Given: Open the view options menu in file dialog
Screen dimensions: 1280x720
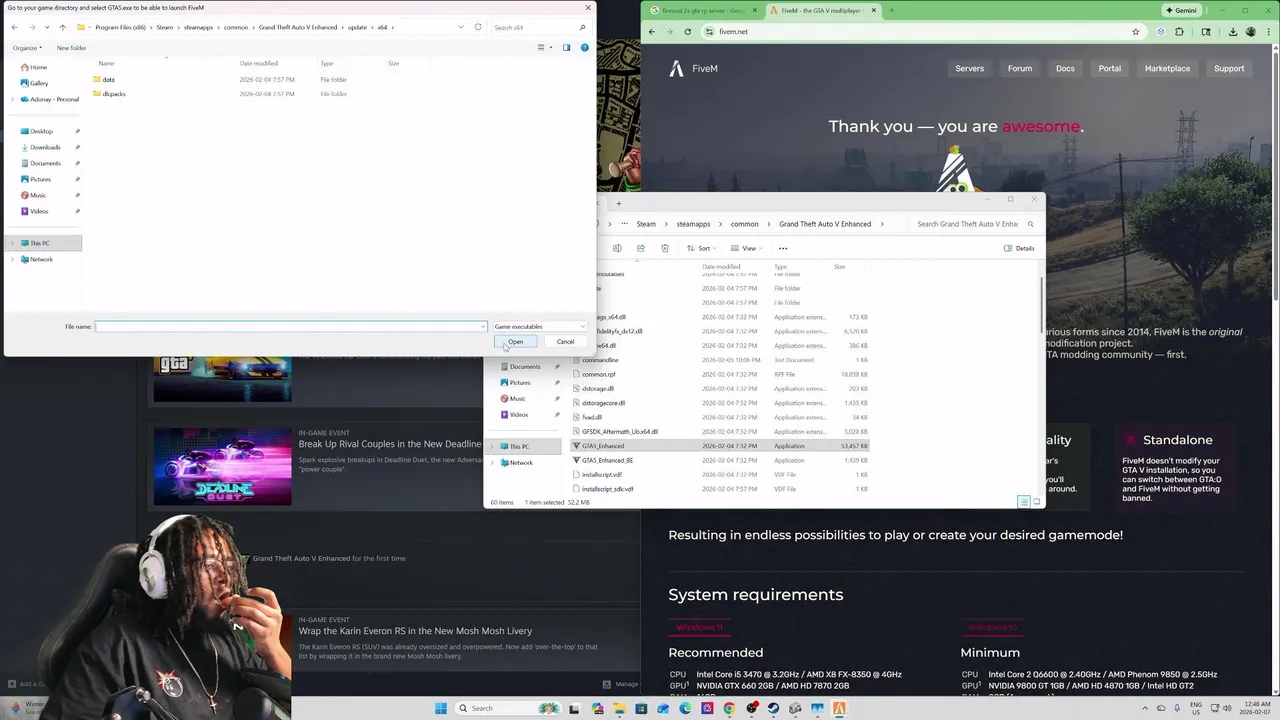Looking at the screenshot, I should pos(543,47).
